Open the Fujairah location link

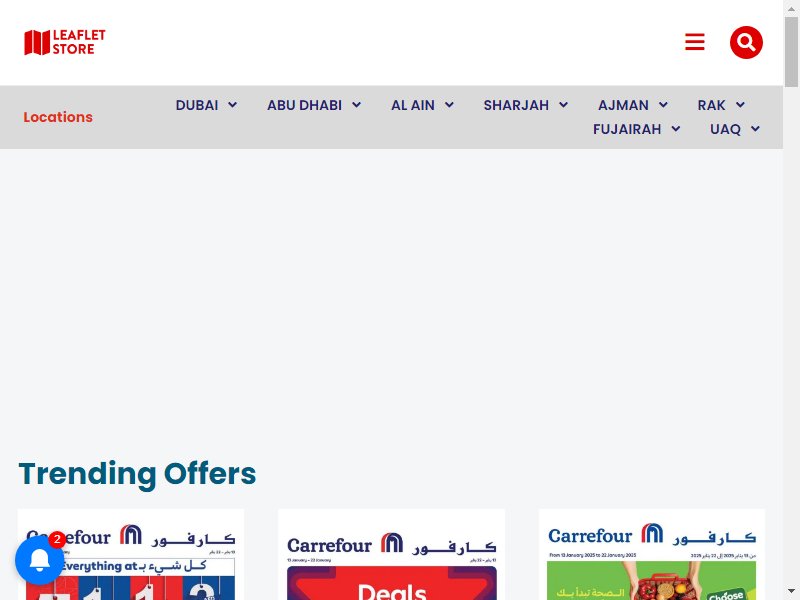(x=627, y=129)
